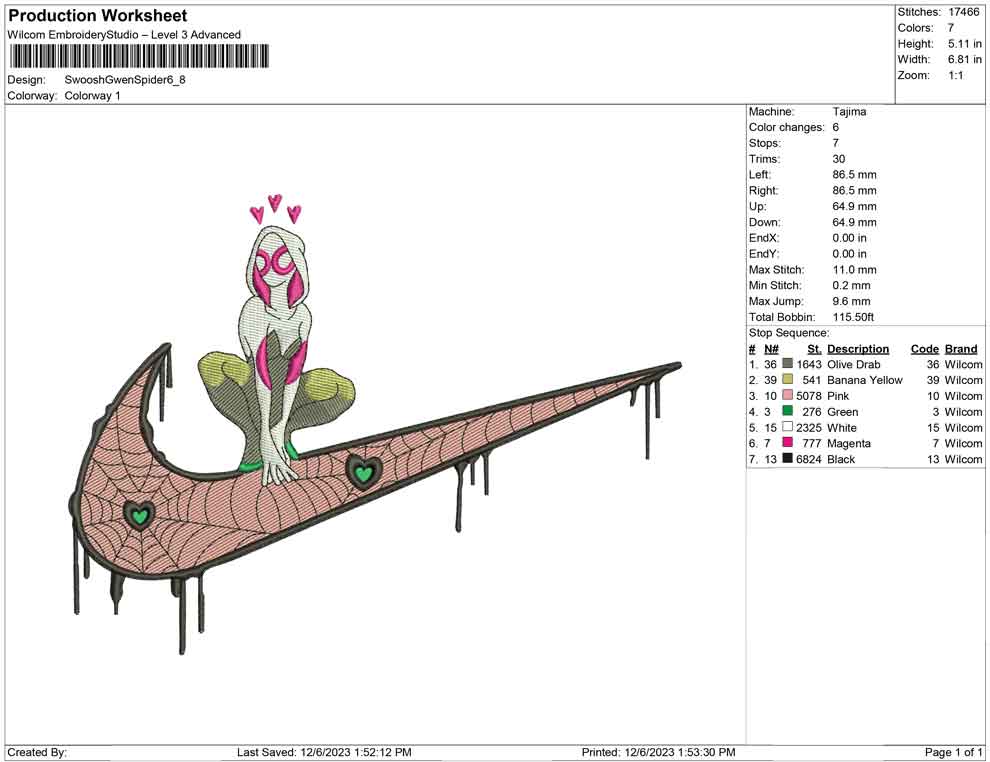Click the stitch count 6824 for Black
The height and width of the screenshot is (762, 990).
point(809,459)
